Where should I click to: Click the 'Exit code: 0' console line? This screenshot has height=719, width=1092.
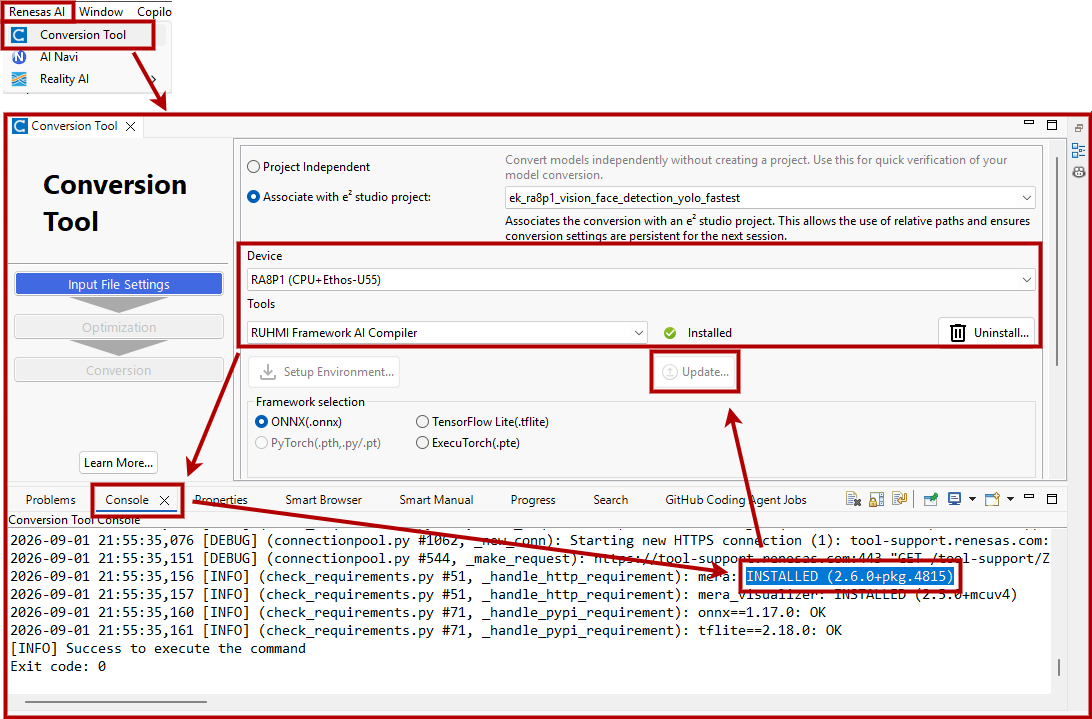pos(58,667)
